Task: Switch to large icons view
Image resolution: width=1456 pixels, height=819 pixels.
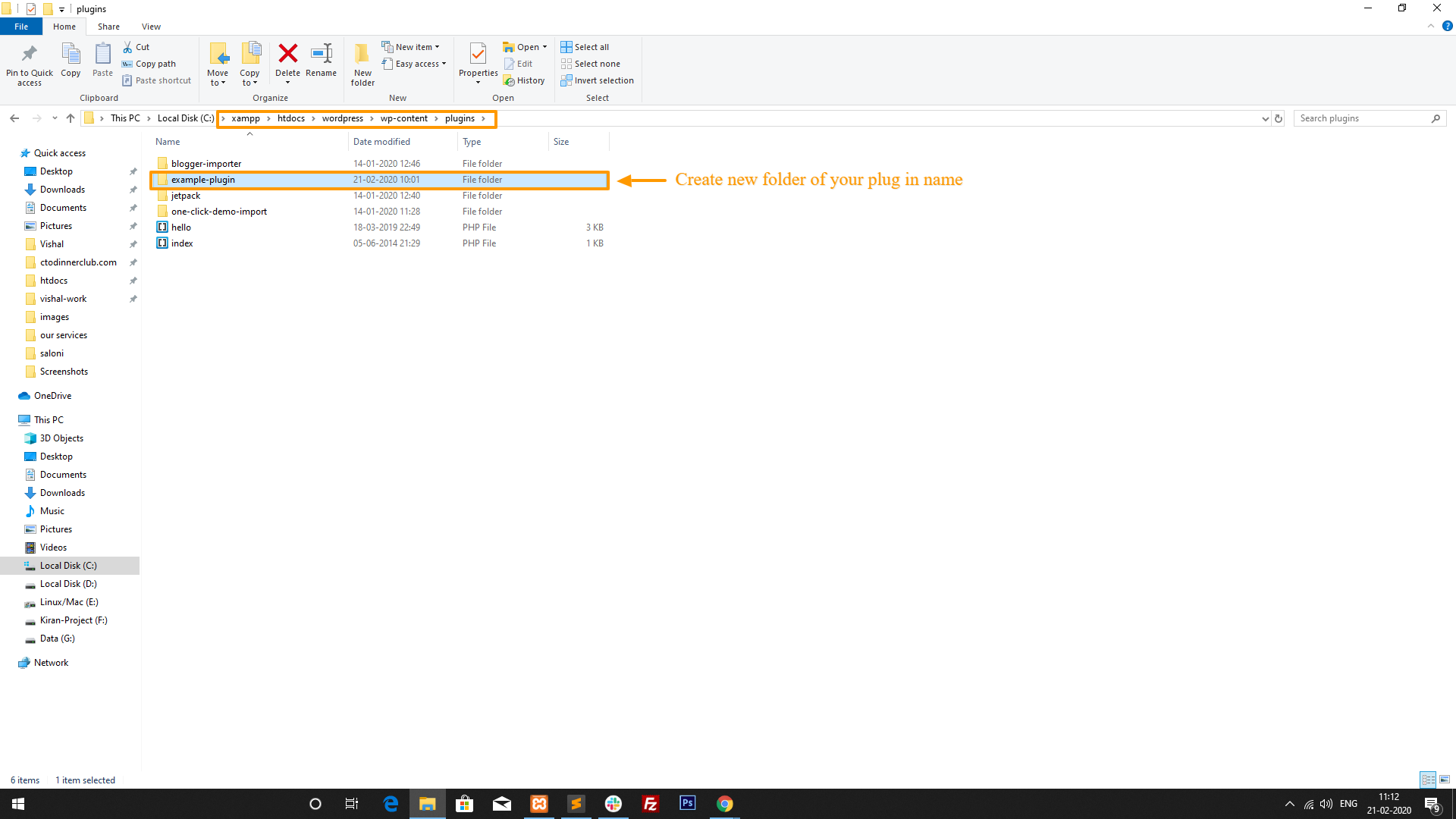Action: [x=1445, y=780]
